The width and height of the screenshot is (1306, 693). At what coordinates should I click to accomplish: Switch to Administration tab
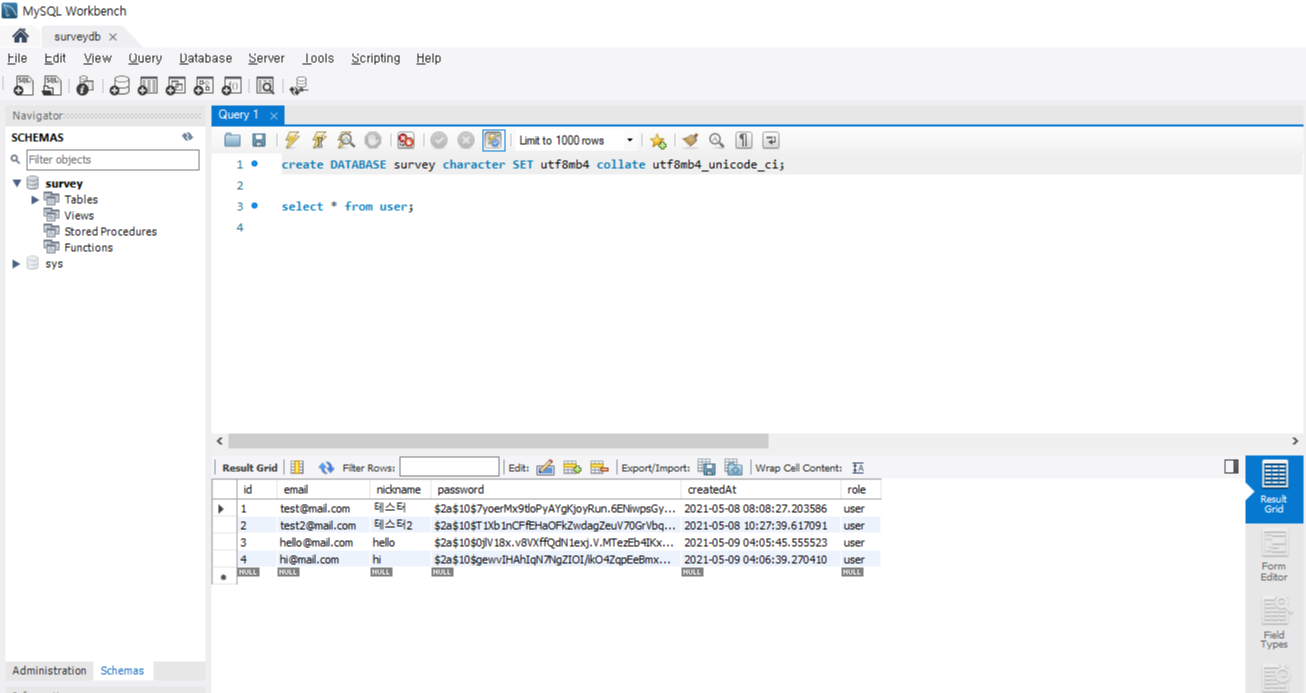coord(49,671)
